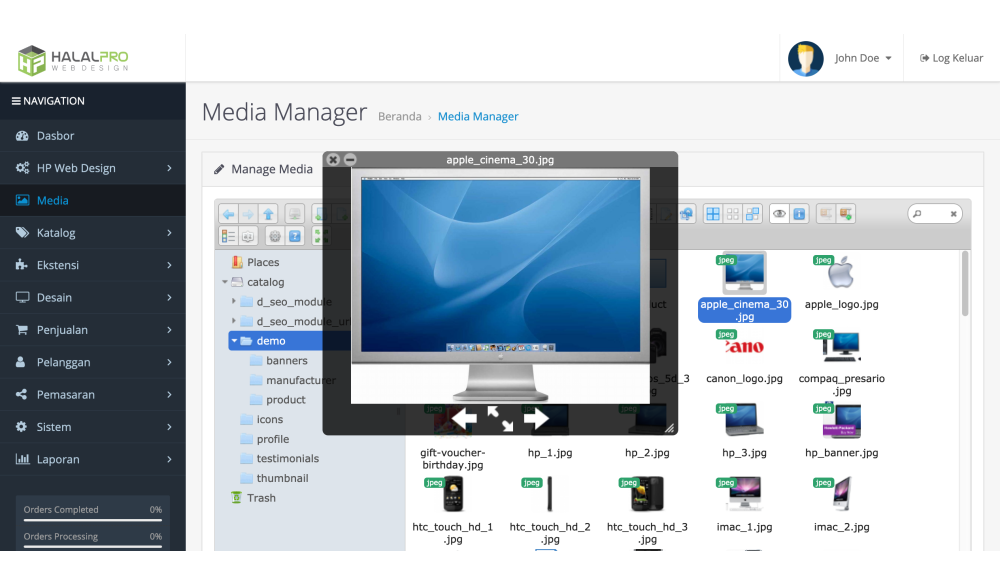Image resolution: width=1000 pixels, height=585 pixels.
Task: Click the Dasbor dashboard gauge icon
Action: pos(22,136)
